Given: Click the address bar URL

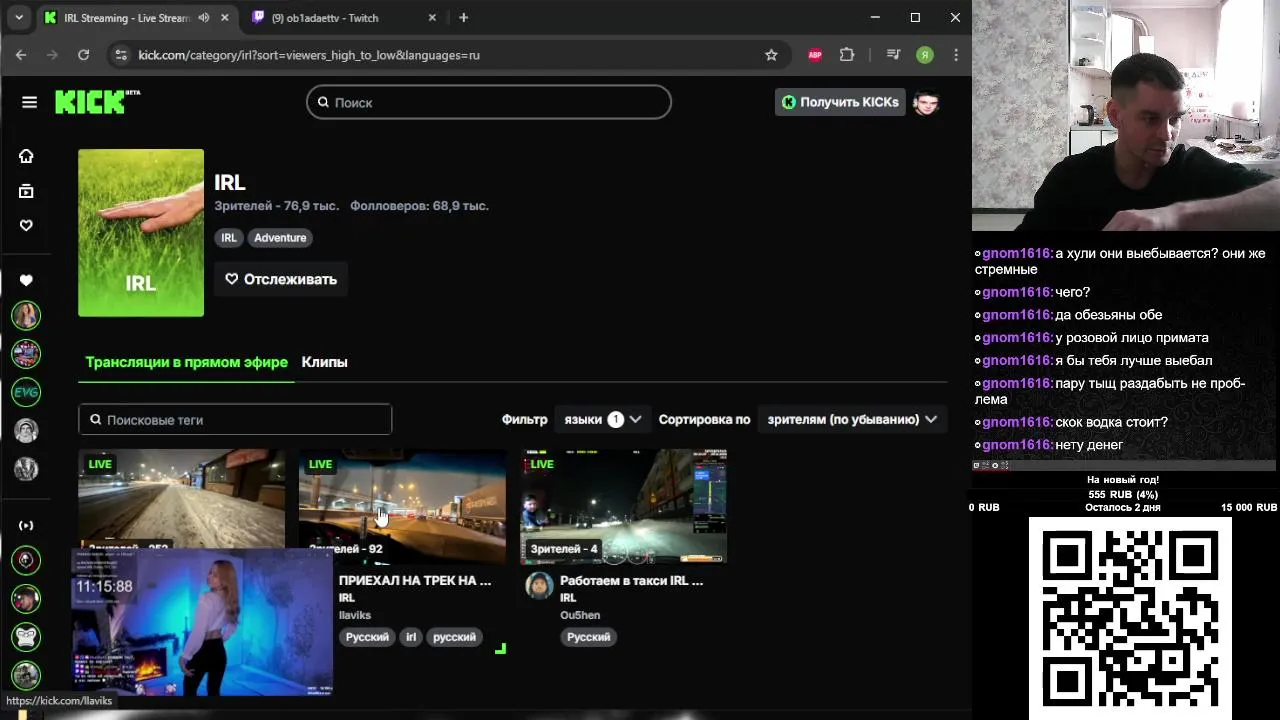Looking at the screenshot, I should [309, 55].
